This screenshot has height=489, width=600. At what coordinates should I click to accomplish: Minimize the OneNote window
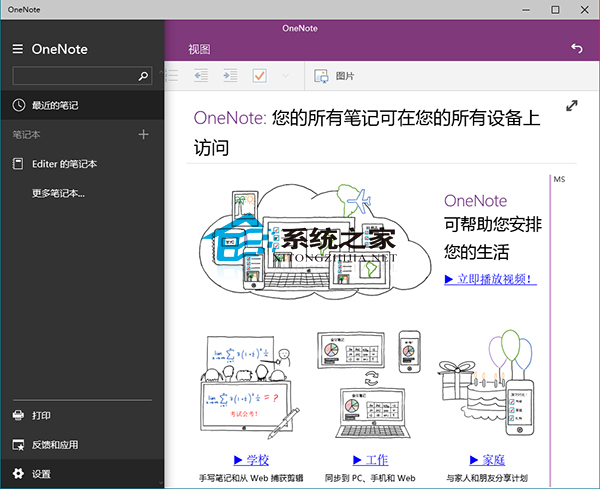click(527, 10)
